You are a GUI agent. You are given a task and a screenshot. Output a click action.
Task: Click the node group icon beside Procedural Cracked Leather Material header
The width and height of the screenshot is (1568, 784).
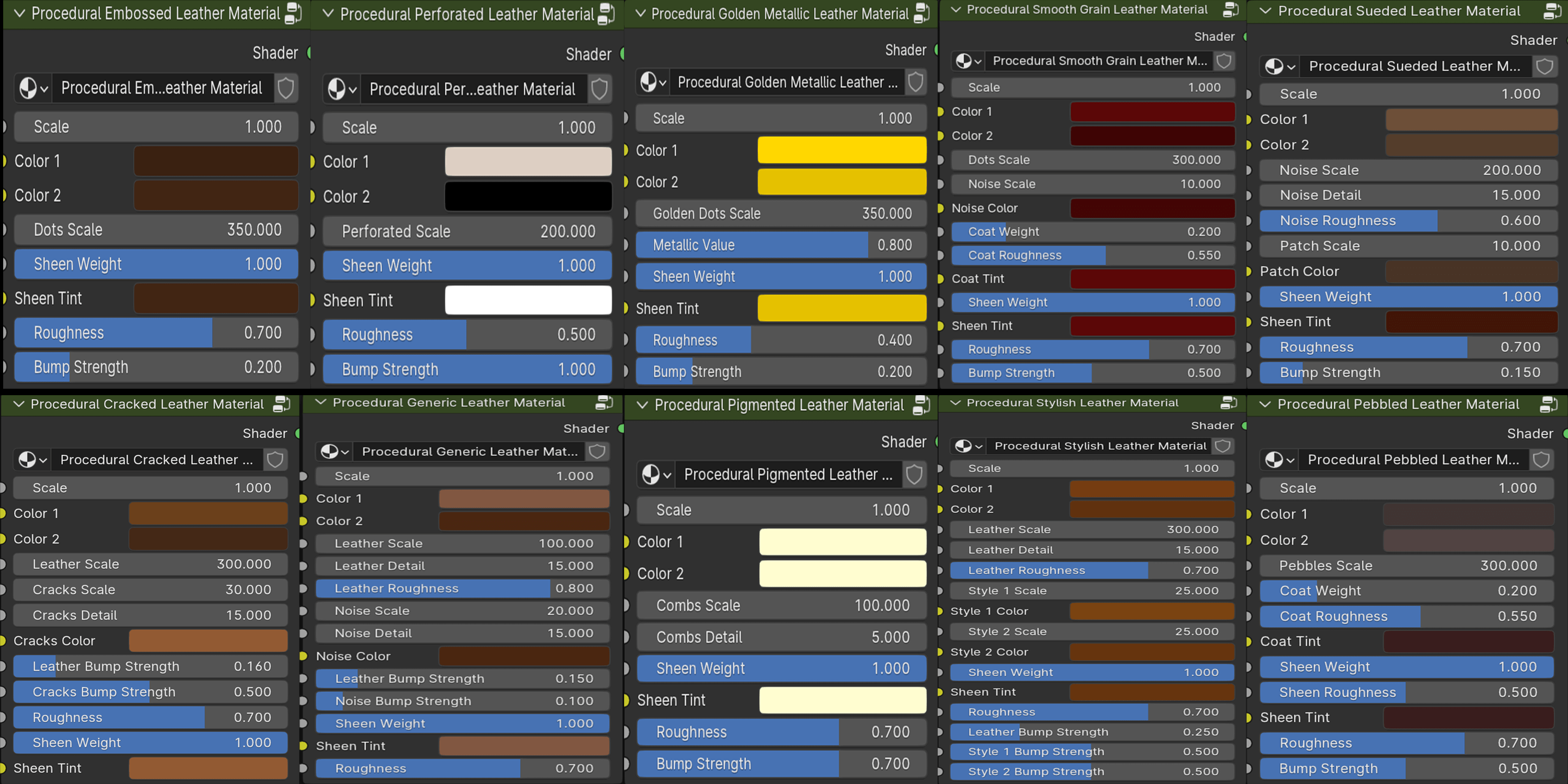(281, 403)
